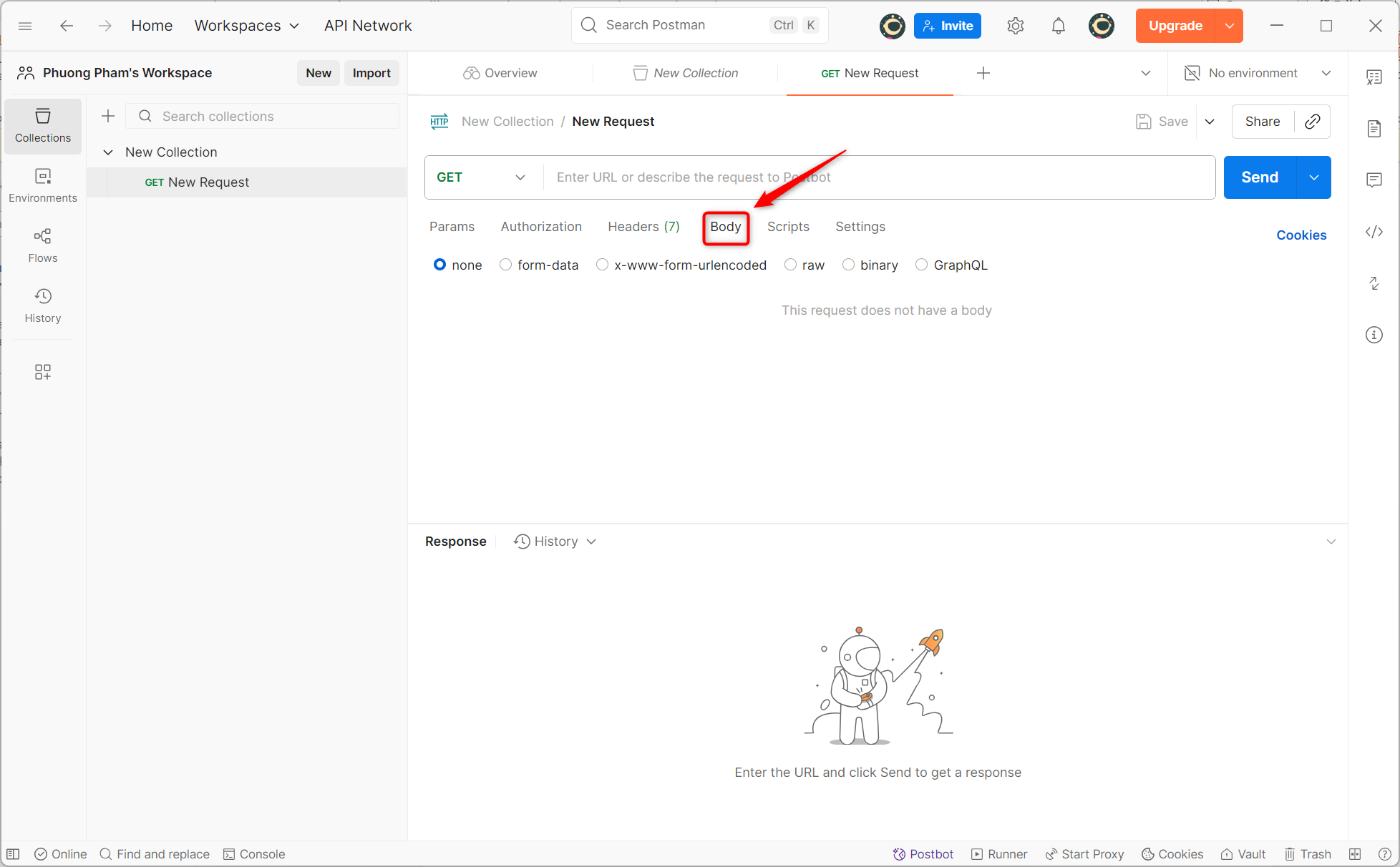Image resolution: width=1400 pixels, height=867 pixels.
Task: Open the No environment selector
Action: point(1253,72)
